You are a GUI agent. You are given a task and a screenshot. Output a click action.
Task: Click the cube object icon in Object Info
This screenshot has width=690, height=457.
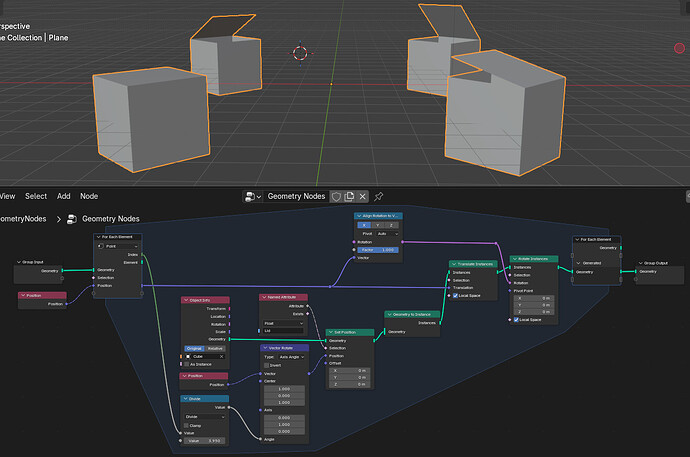pyautogui.click(x=188, y=357)
